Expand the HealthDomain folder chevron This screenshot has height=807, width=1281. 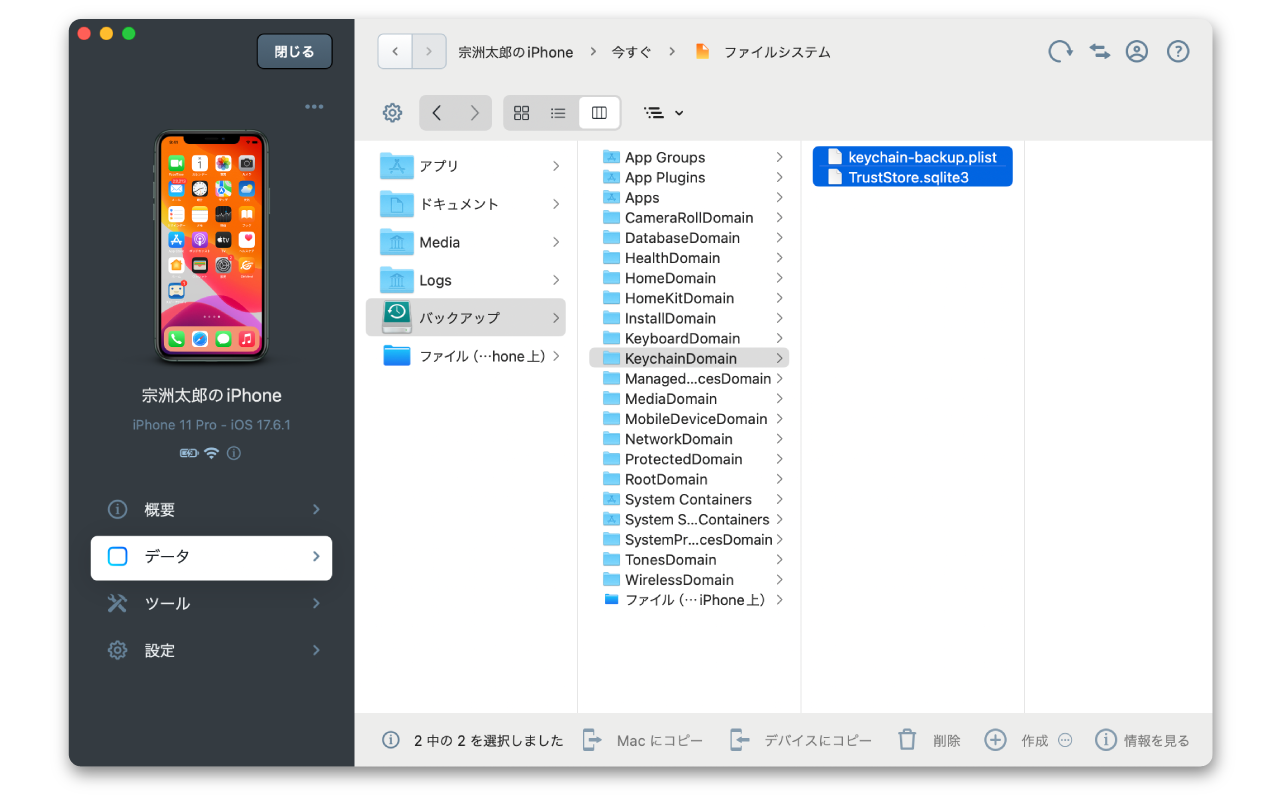pos(779,258)
